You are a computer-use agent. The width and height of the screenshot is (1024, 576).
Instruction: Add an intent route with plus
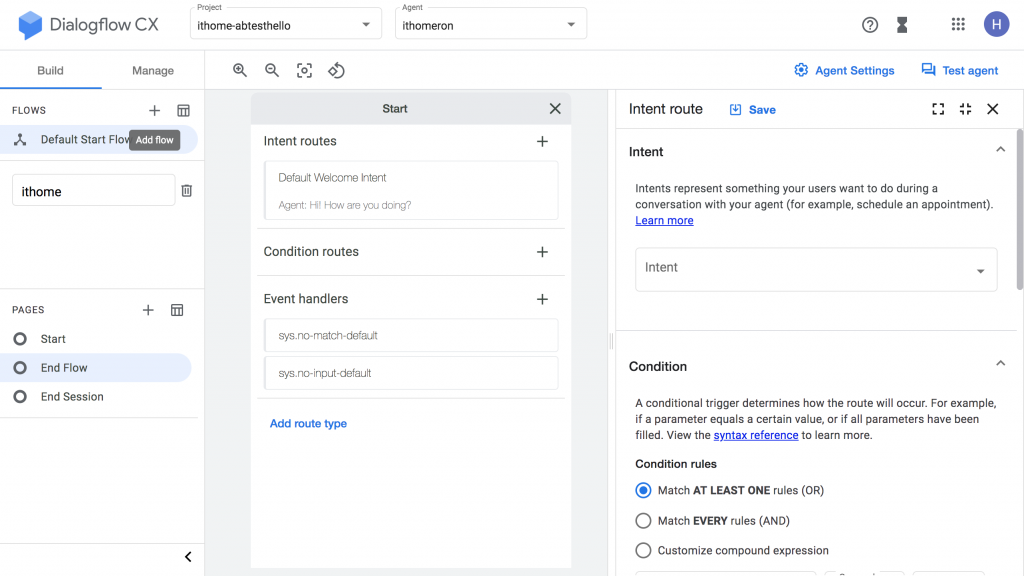coord(542,141)
